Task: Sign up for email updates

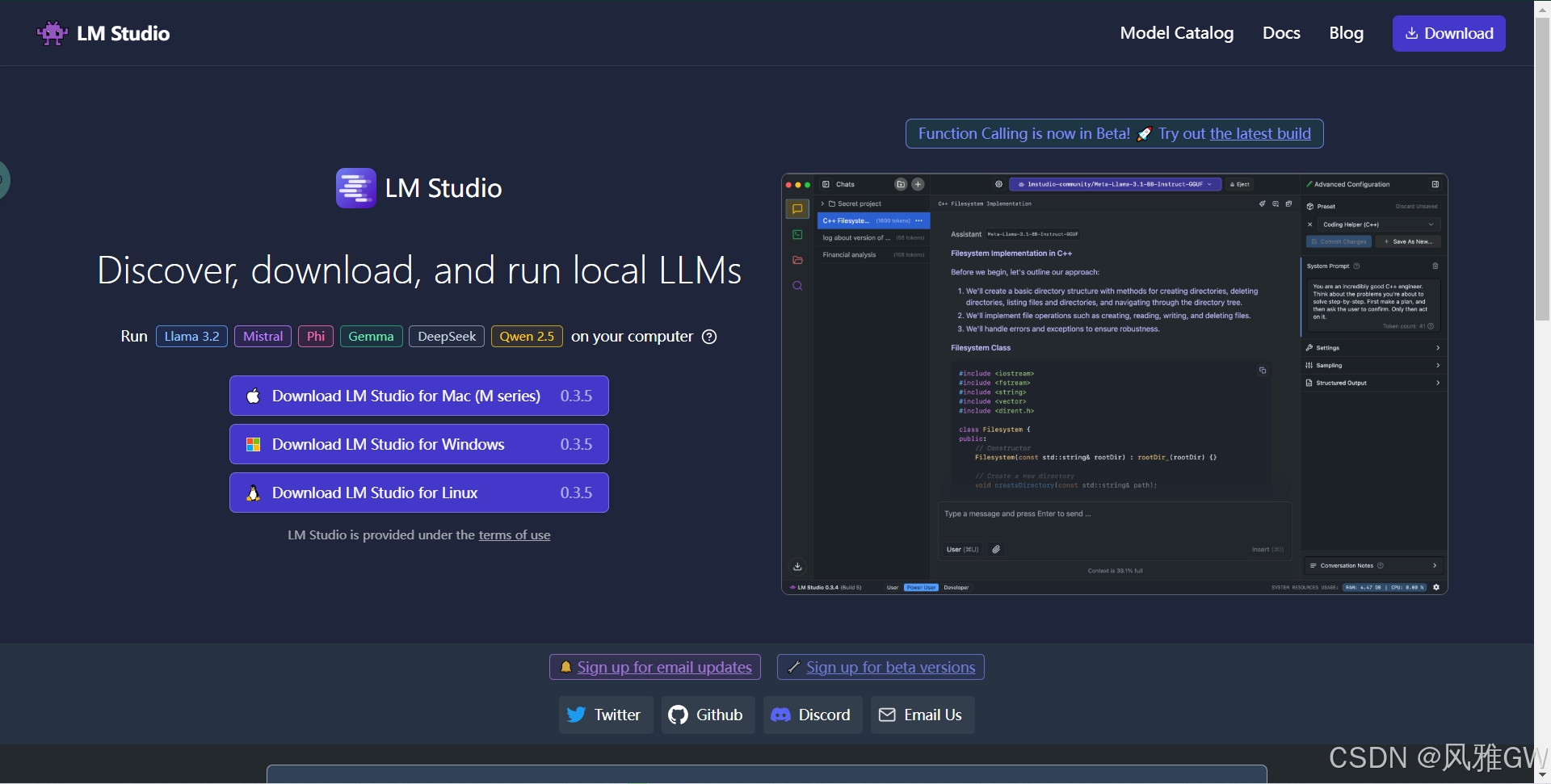Action: (655, 667)
